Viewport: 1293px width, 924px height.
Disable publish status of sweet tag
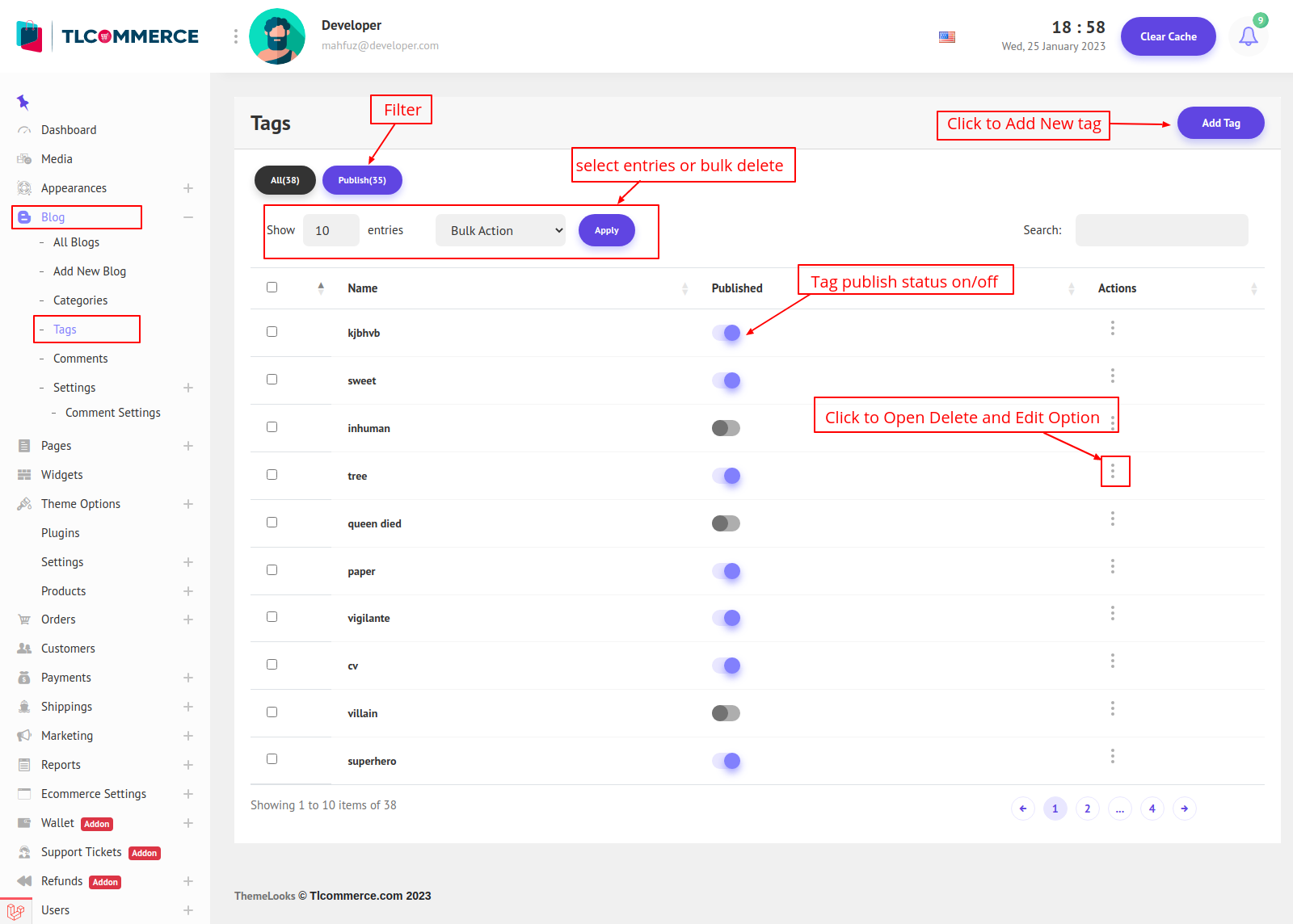pyautogui.click(x=726, y=380)
